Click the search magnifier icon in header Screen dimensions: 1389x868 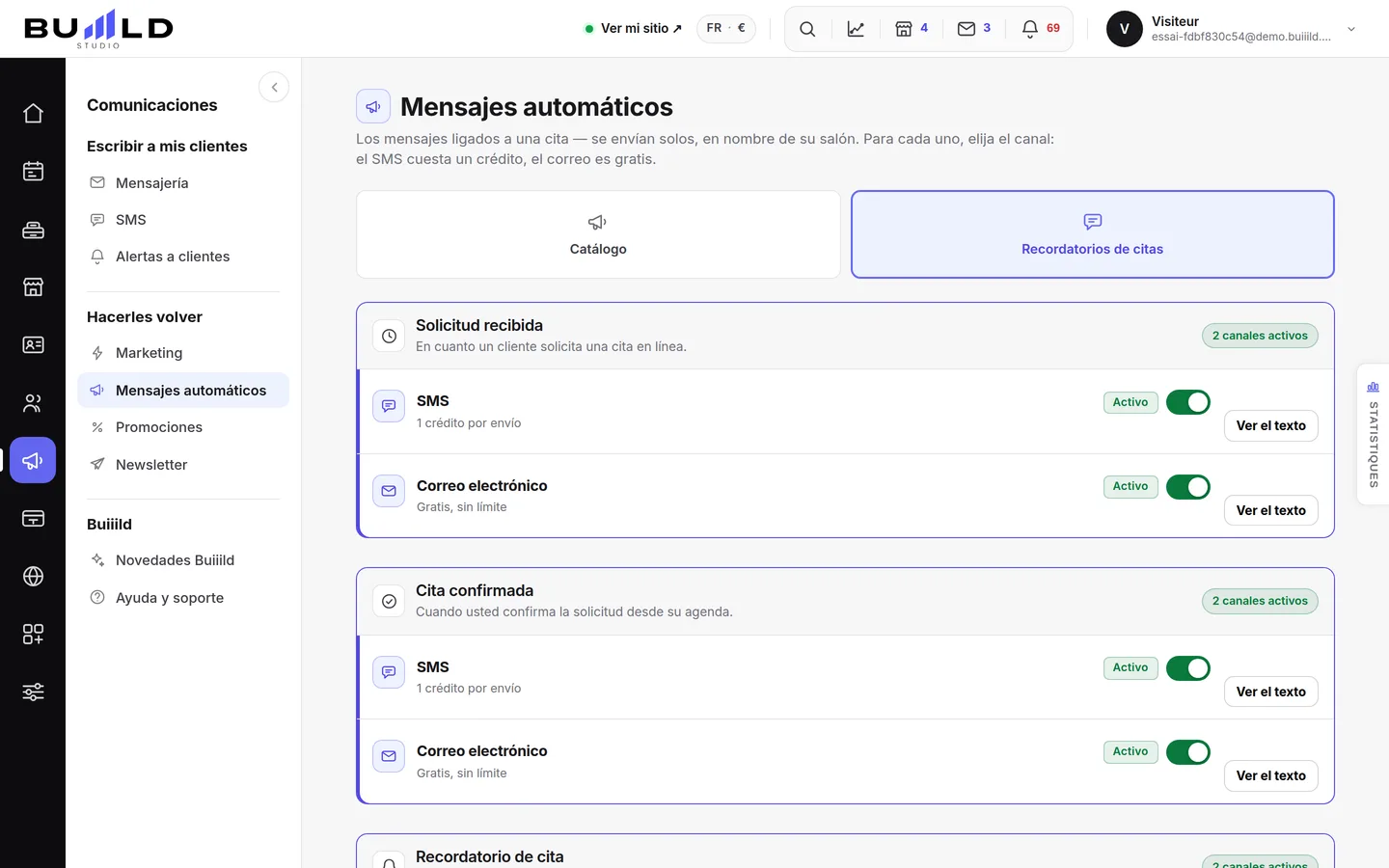pyautogui.click(x=807, y=29)
